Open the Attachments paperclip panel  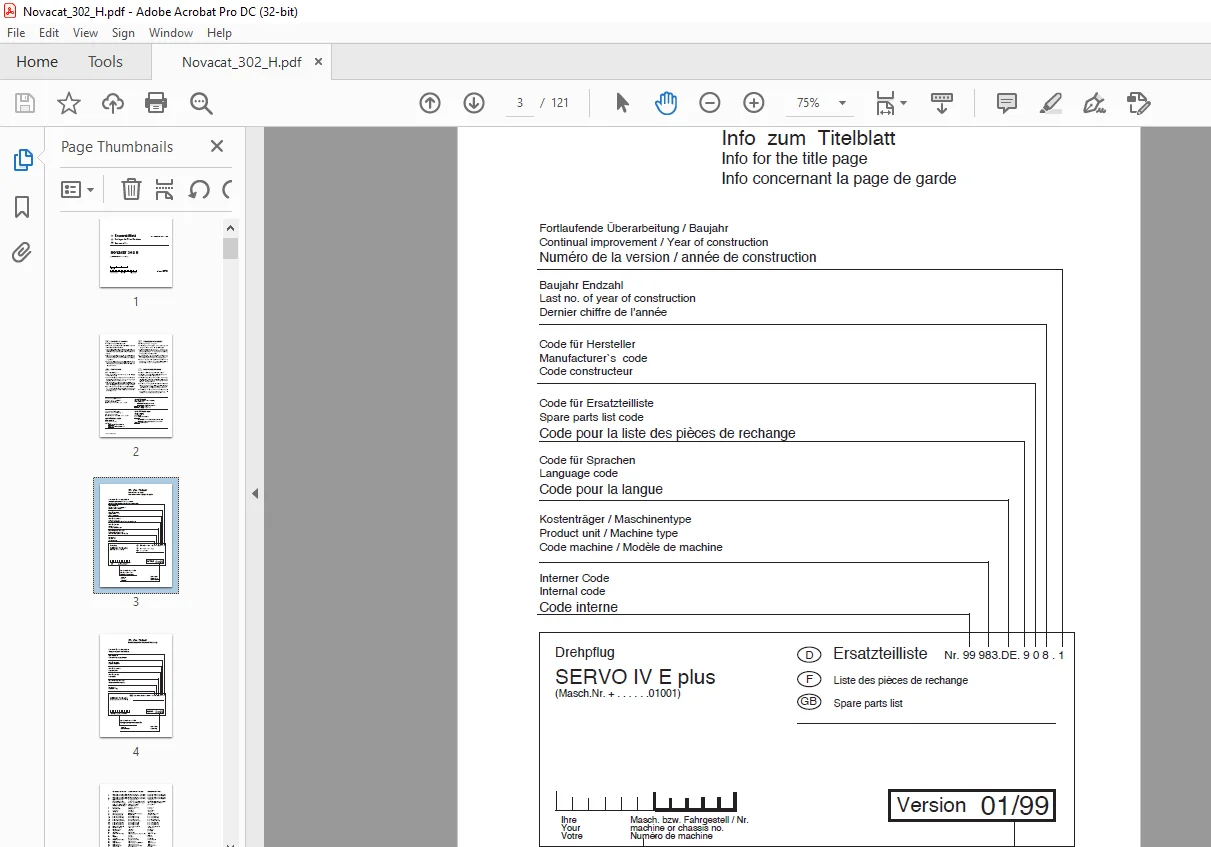22,253
